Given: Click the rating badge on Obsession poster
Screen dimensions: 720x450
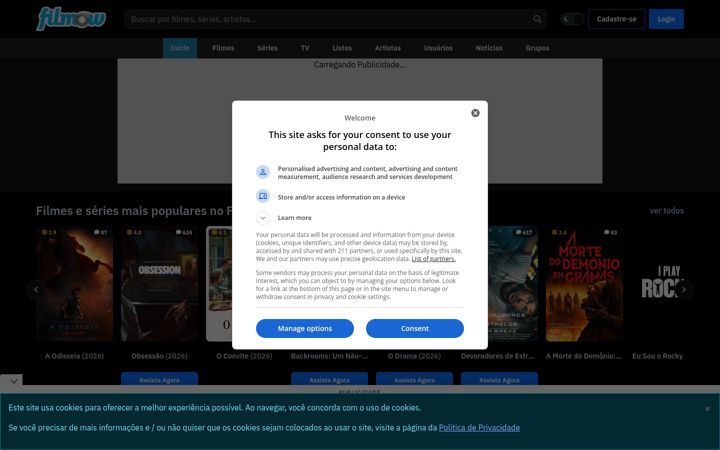Looking at the screenshot, I should (x=135, y=232).
